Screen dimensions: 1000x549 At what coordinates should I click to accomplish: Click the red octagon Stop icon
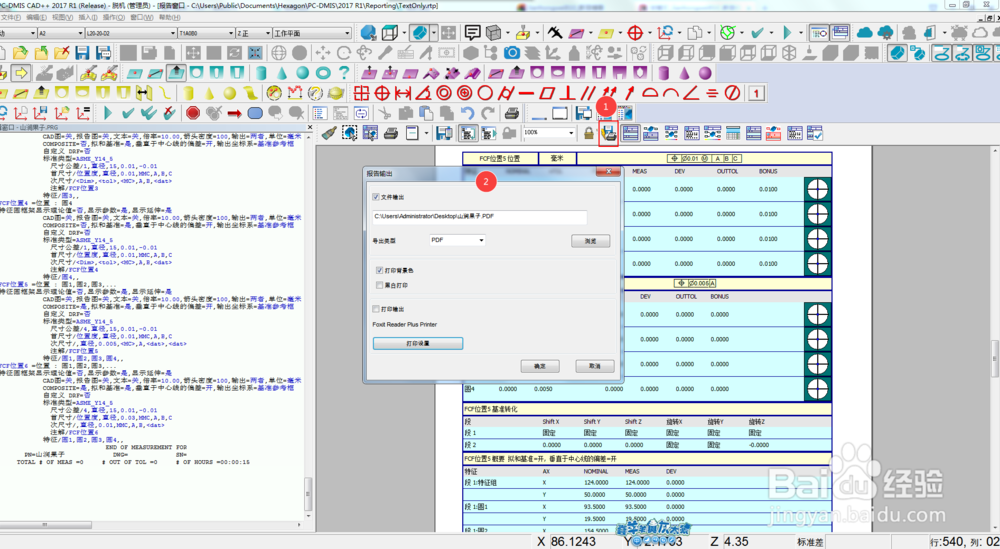pos(193,113)
